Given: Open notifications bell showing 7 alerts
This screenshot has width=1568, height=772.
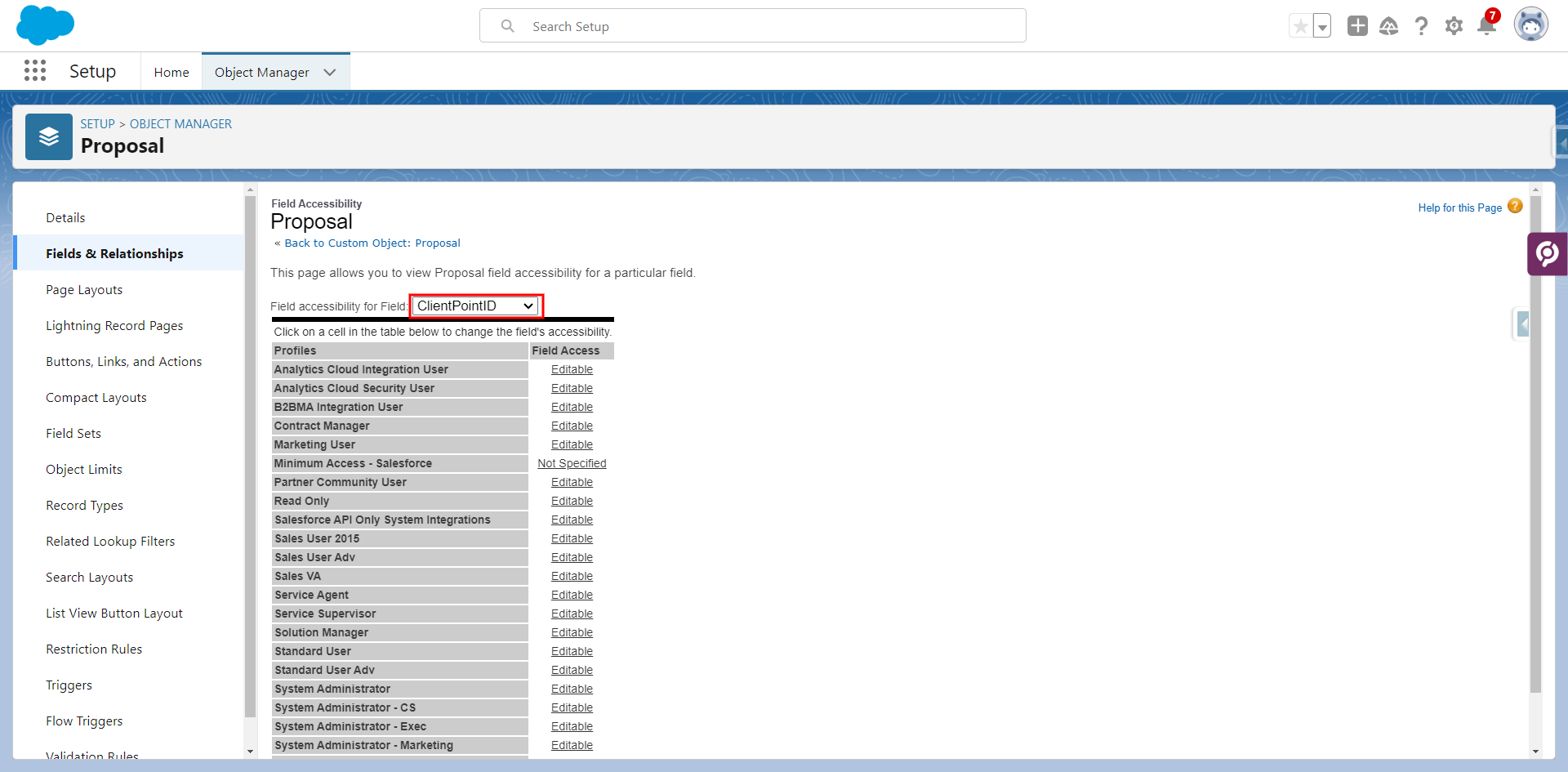Looking at the screenshot, I should pos(1486,25).
